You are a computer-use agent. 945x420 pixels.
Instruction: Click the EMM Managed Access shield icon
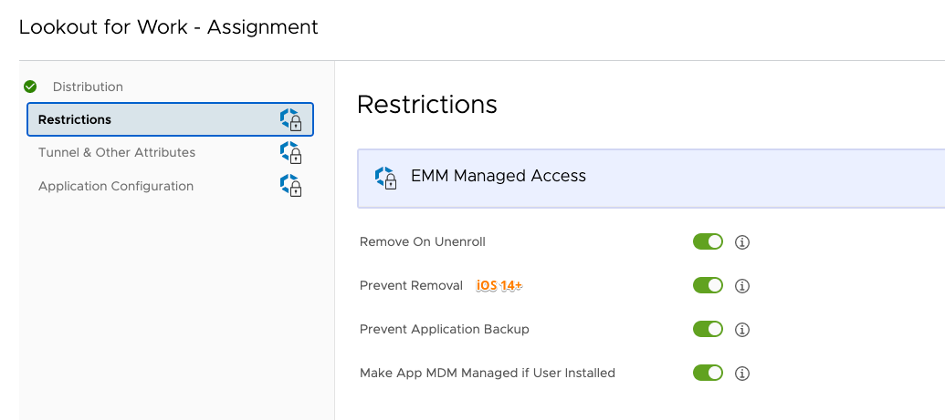(386, 177)
